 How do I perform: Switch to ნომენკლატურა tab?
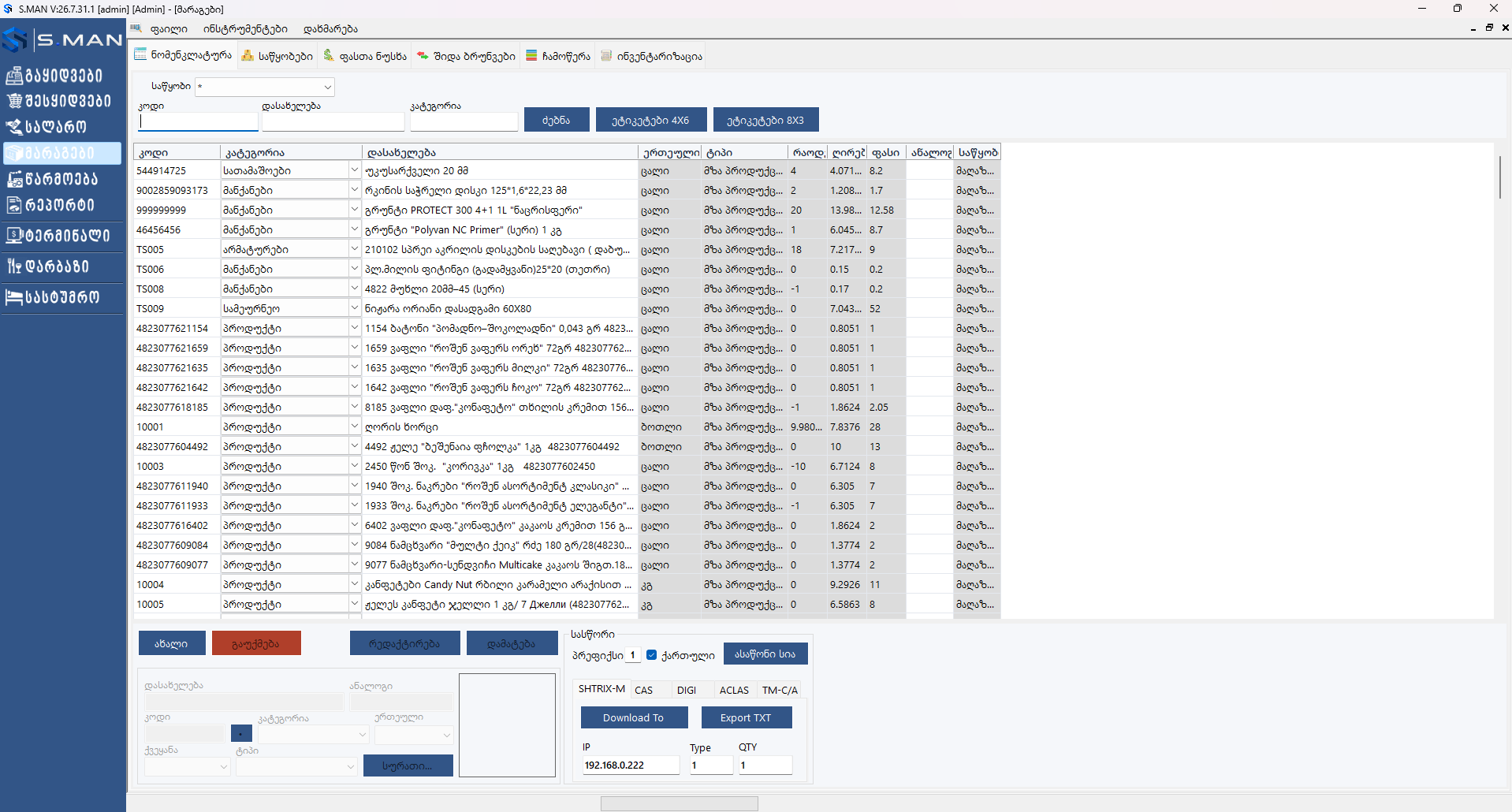[183, 55]
